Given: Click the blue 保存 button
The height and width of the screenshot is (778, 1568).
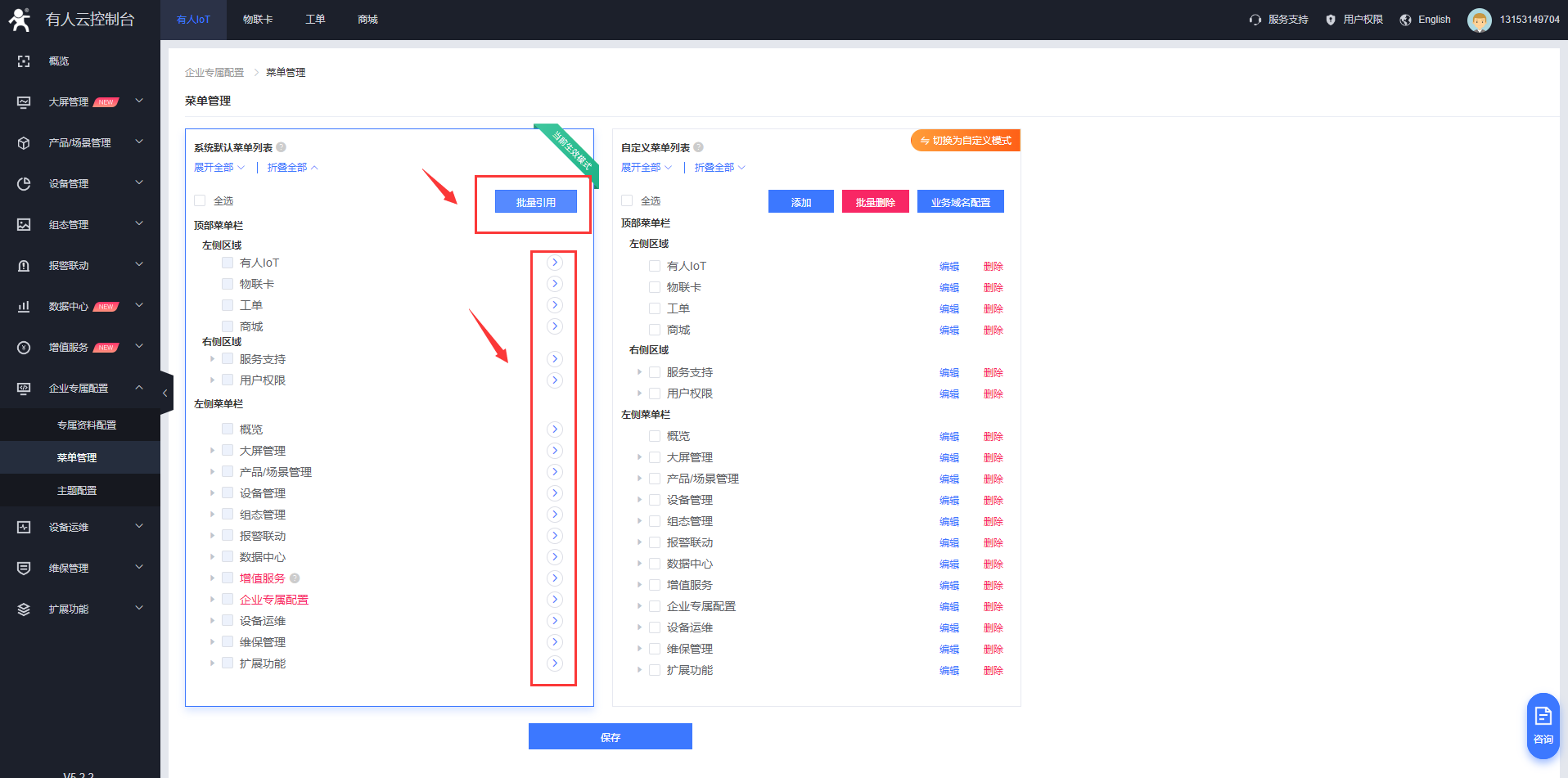Looking at the screenshot, I should (610, 736).
